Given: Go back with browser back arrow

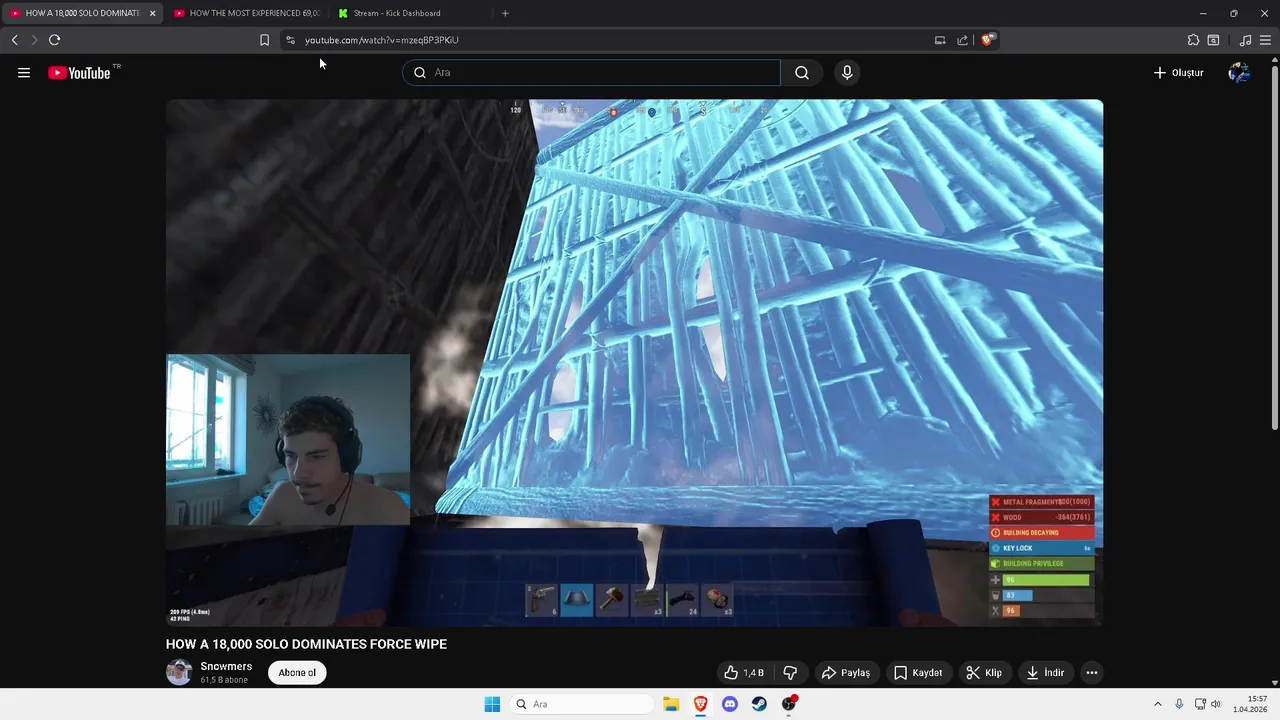Looking at the screenshot, I should [x=14, y=40].
